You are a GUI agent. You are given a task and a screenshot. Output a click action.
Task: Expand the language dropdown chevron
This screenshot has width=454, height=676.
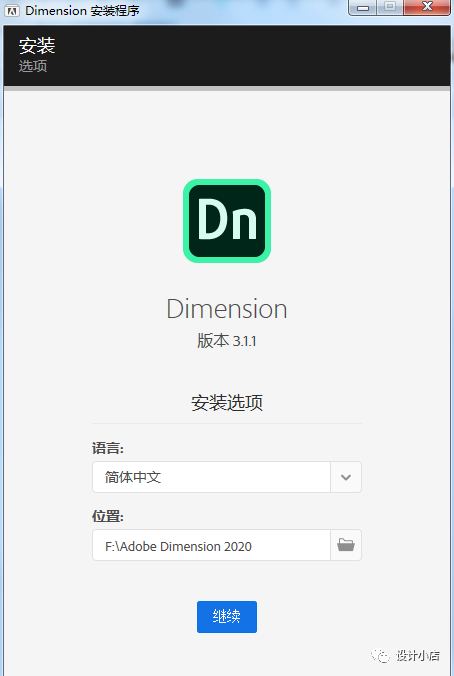coord(346,477)
